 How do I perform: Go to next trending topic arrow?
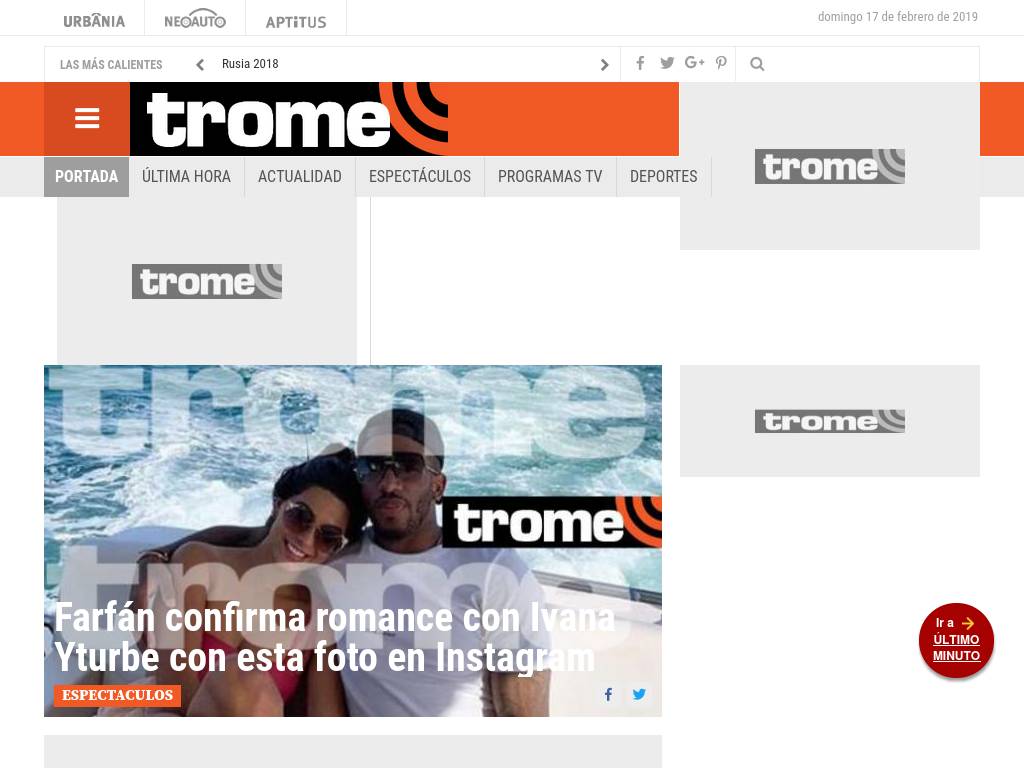(x=604, y=65)
